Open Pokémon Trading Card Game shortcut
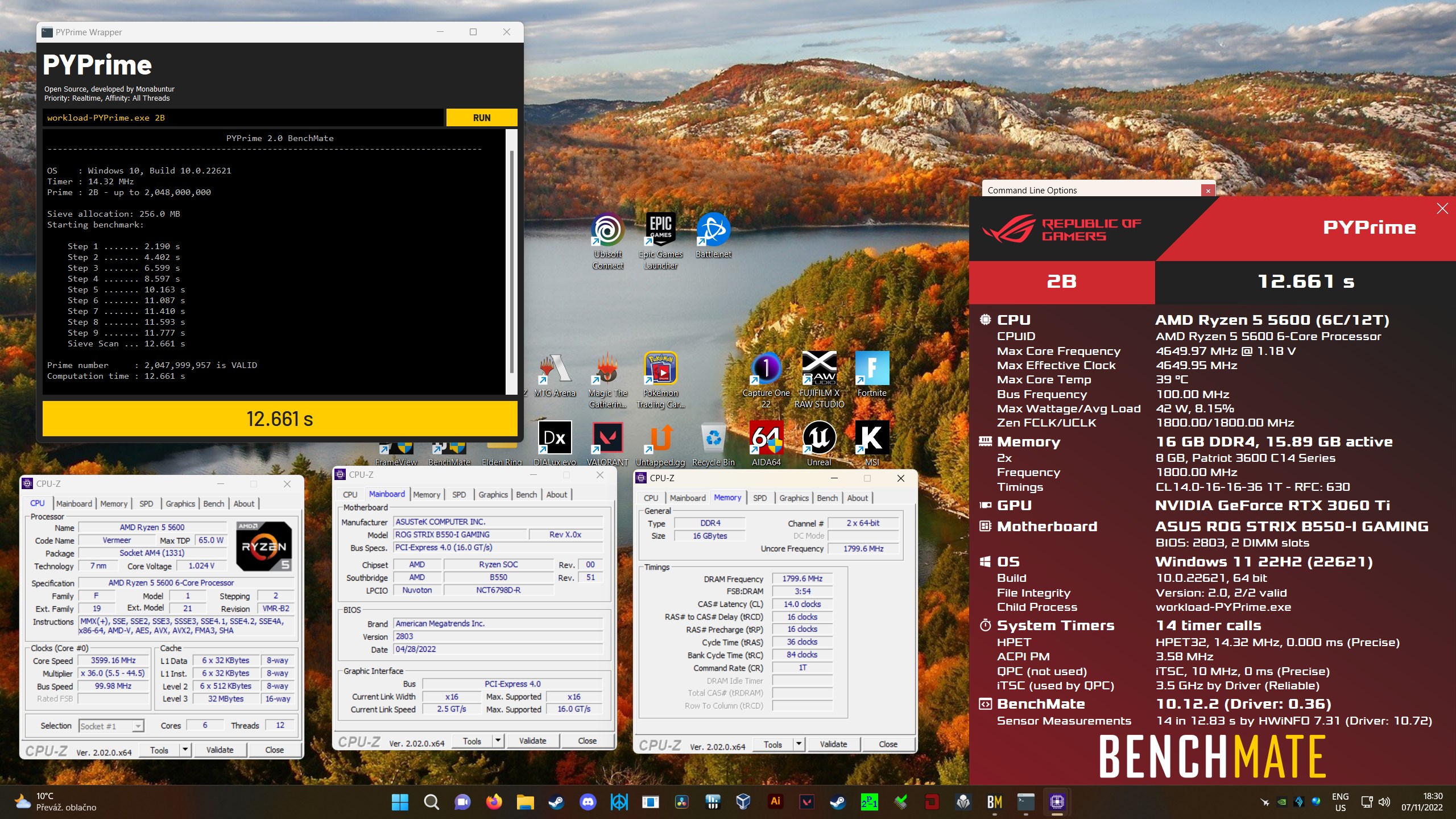 tap(660, 380)
